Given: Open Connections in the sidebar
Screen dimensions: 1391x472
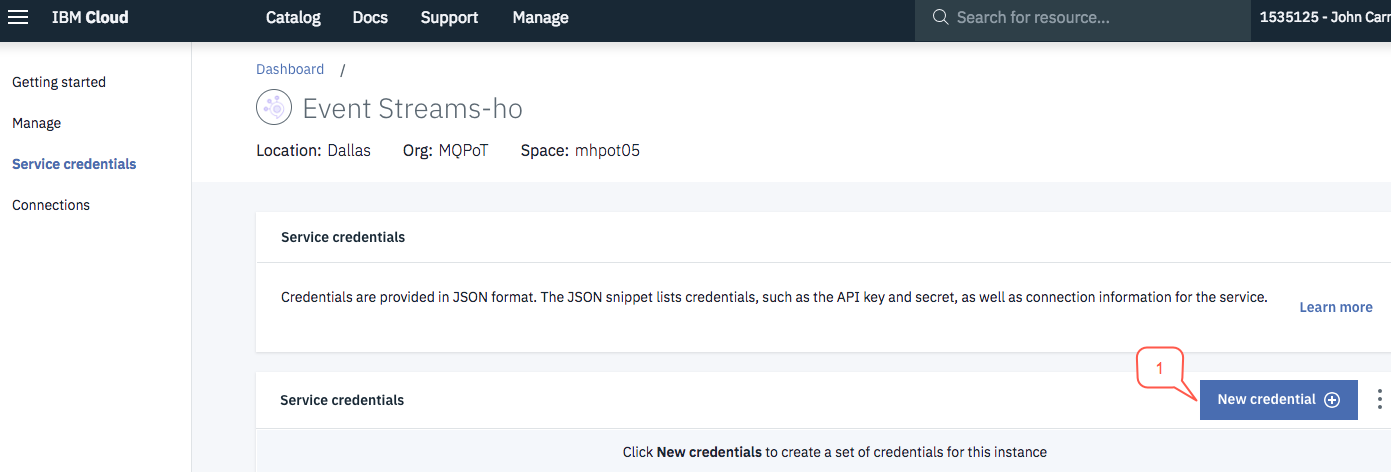Looking at the screenshot, I should tap(51, 205).
